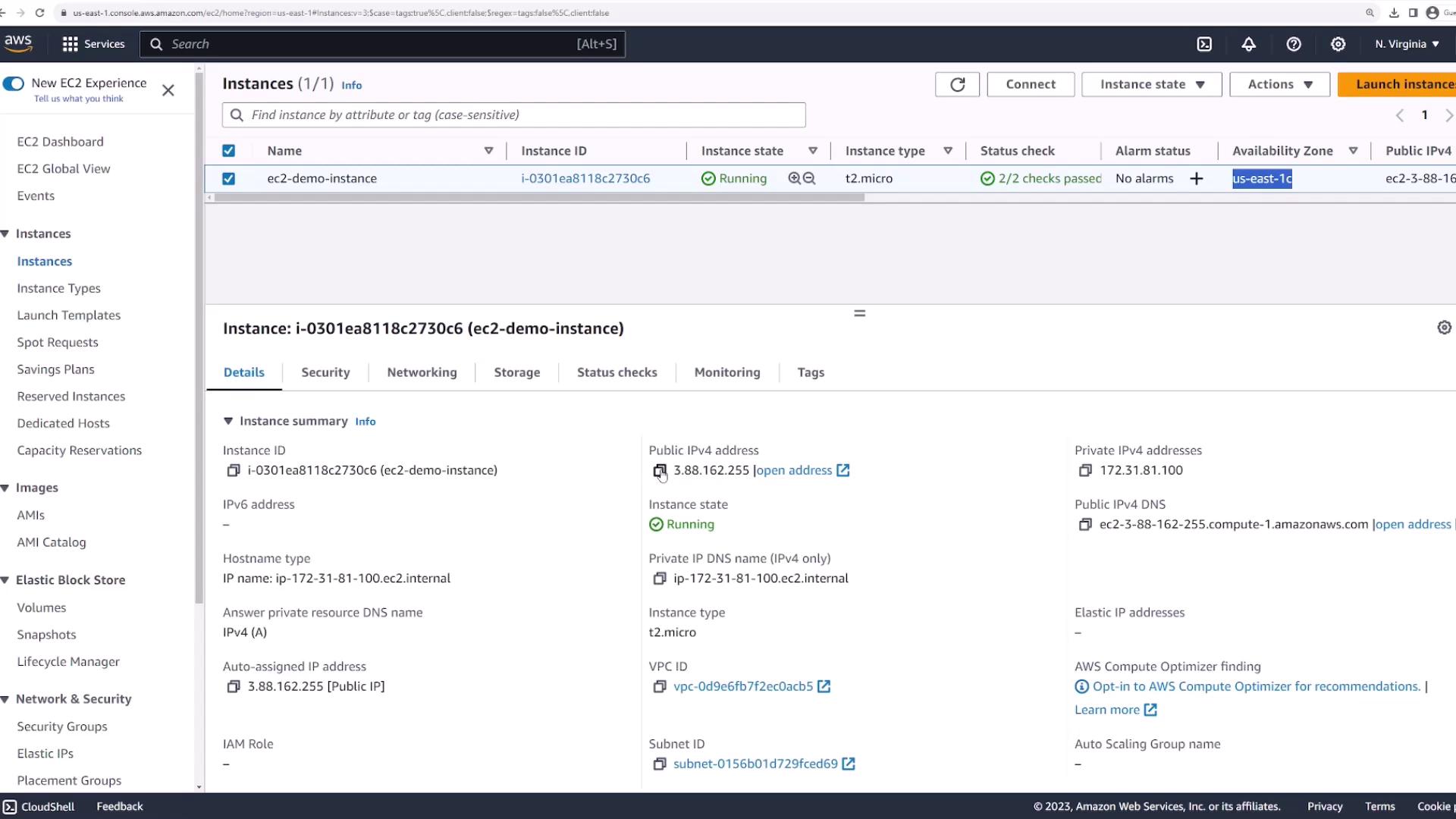Image resolution: width=1456 pixels, height=819 pixels.
Task: Click the Find instance search field
Action: click(x=523, y=115)
